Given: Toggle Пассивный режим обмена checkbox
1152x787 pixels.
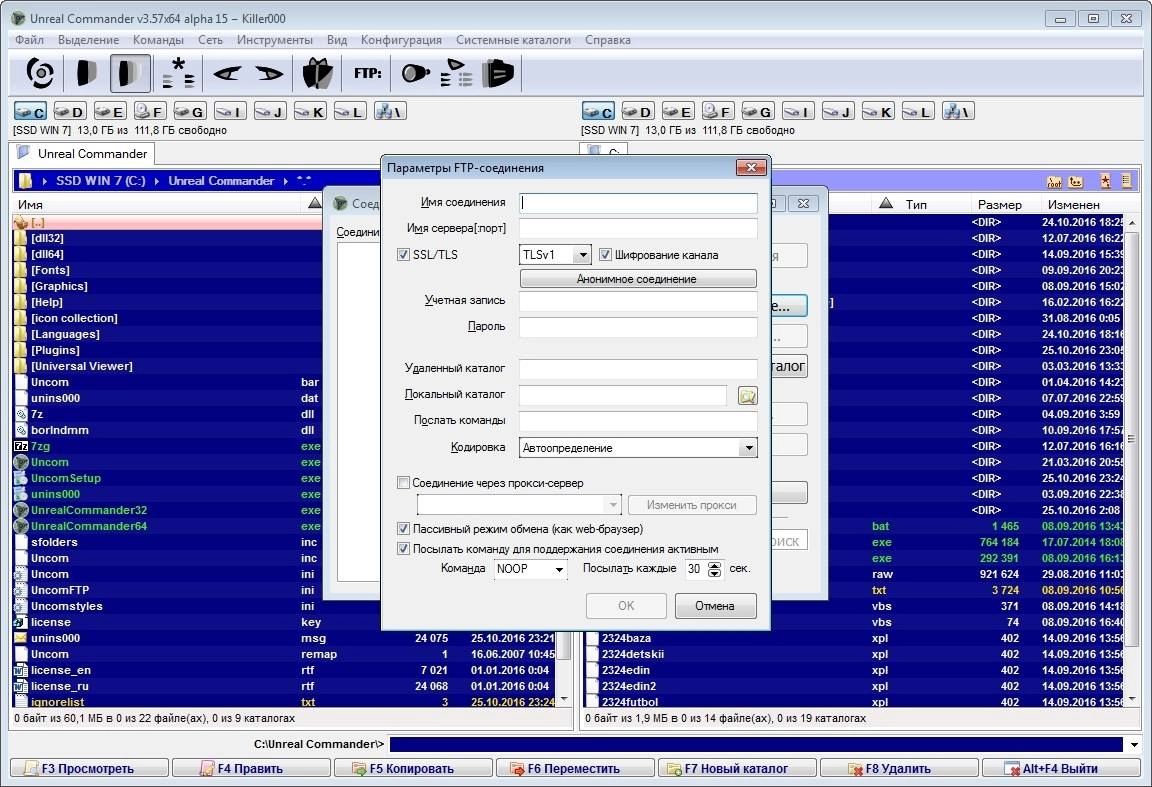Looking at the screenshot, I should pyautogui.click(x=403, y=528).
